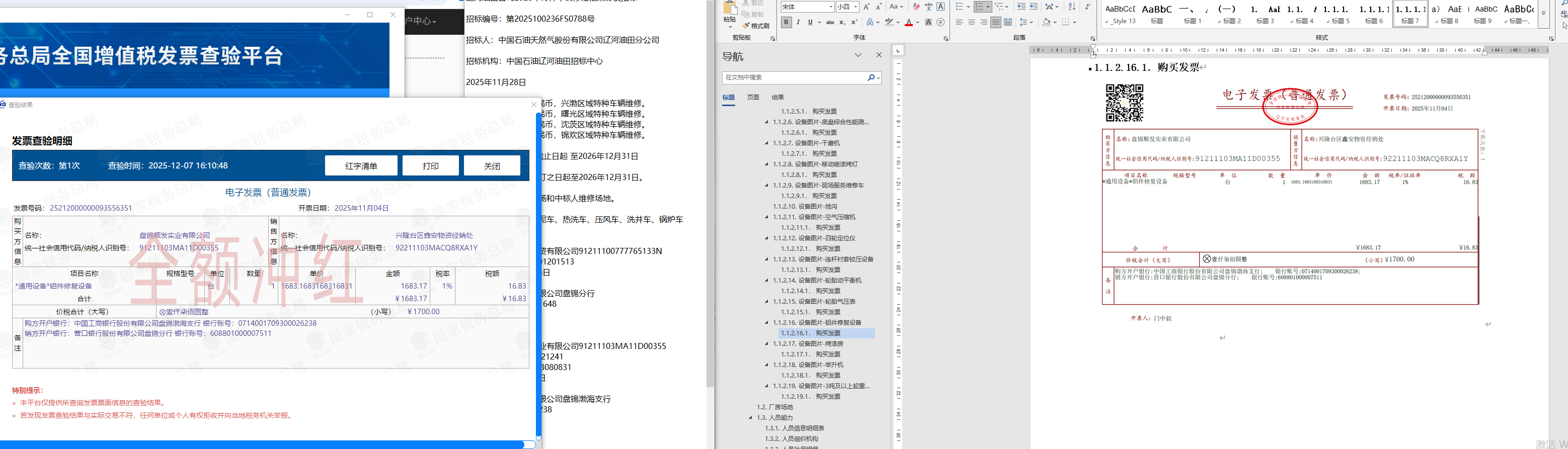Apply superscript formatting
The height and width of the screenshot is (449, 1568).
854,22
